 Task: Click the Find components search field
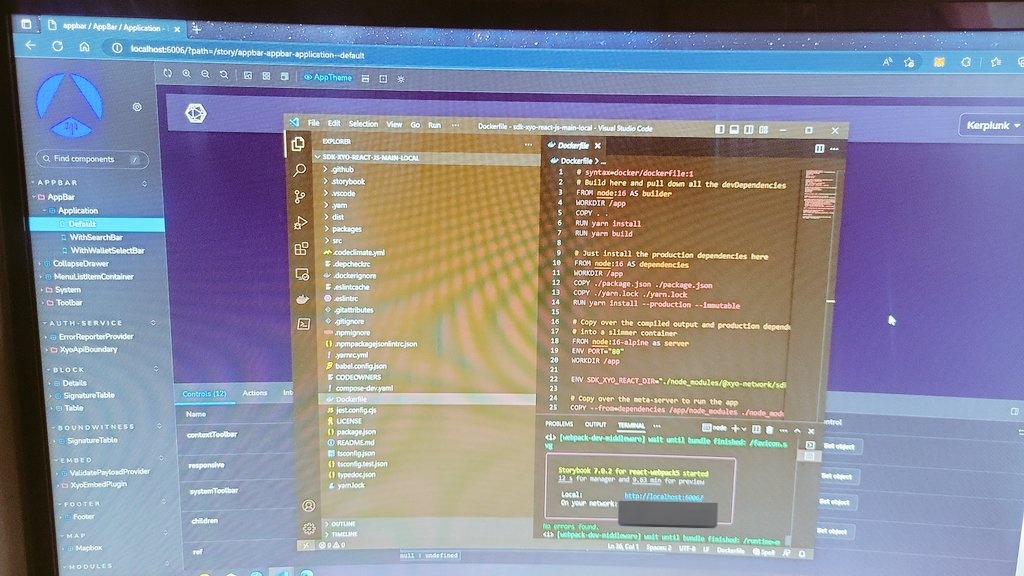pos(92,159)
